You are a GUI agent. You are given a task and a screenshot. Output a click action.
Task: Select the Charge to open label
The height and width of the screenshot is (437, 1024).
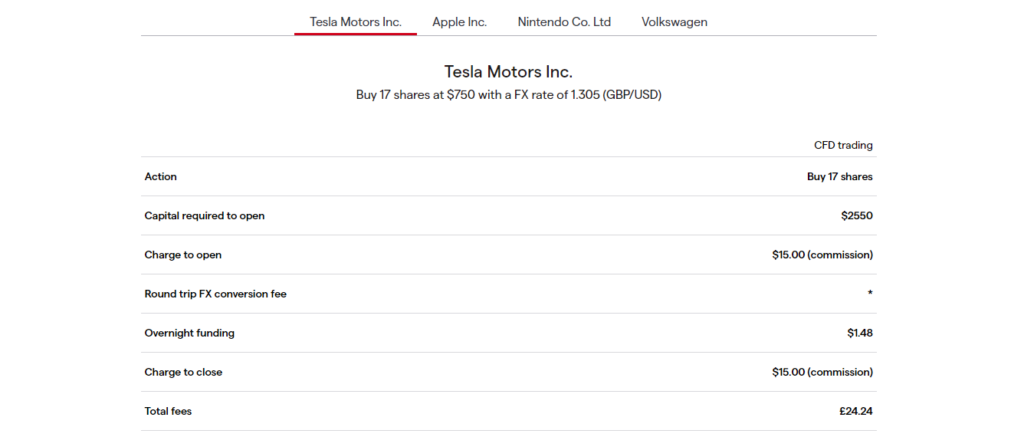pyautogui.click(x=183, y=255)
